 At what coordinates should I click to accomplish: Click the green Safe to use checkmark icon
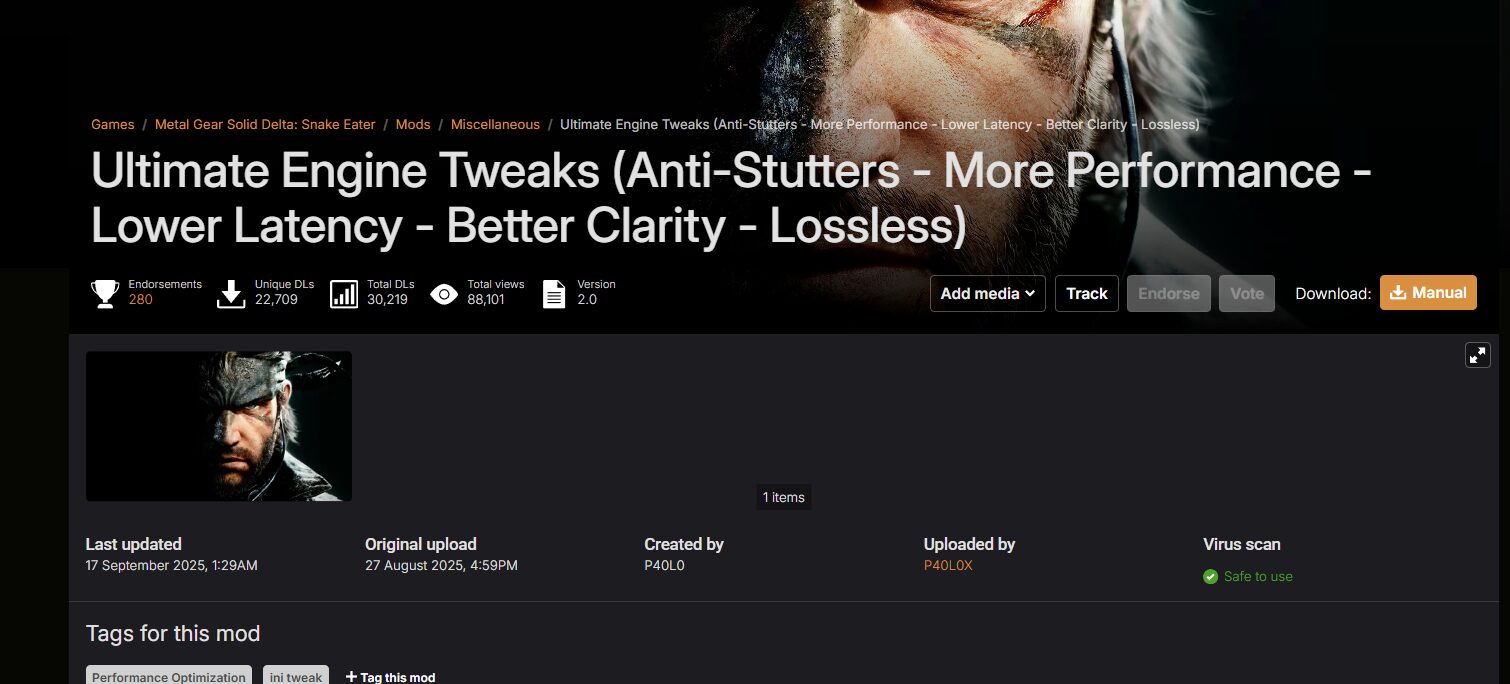point(1210,576)
